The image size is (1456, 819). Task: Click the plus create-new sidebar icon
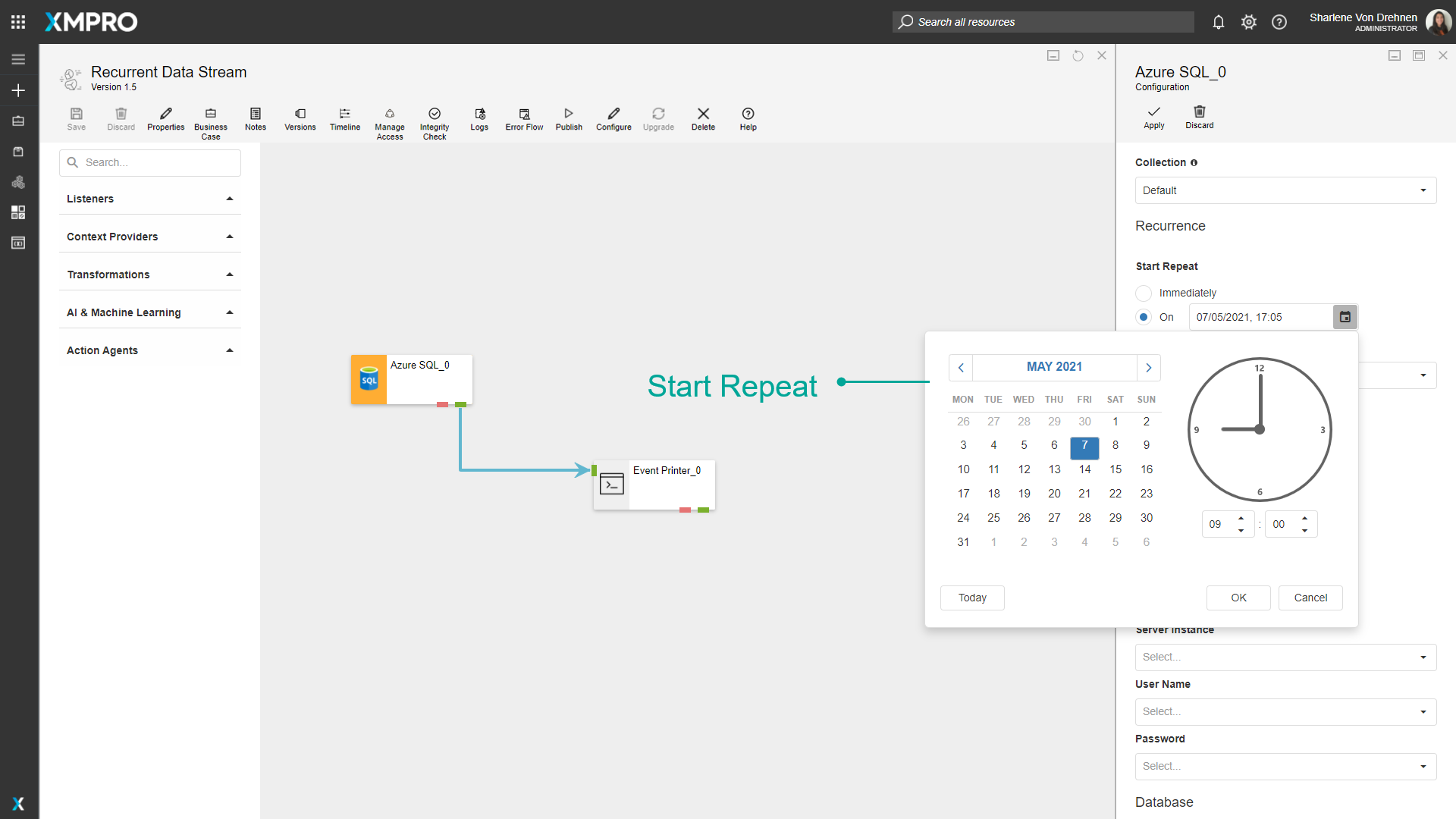(18, 90)
